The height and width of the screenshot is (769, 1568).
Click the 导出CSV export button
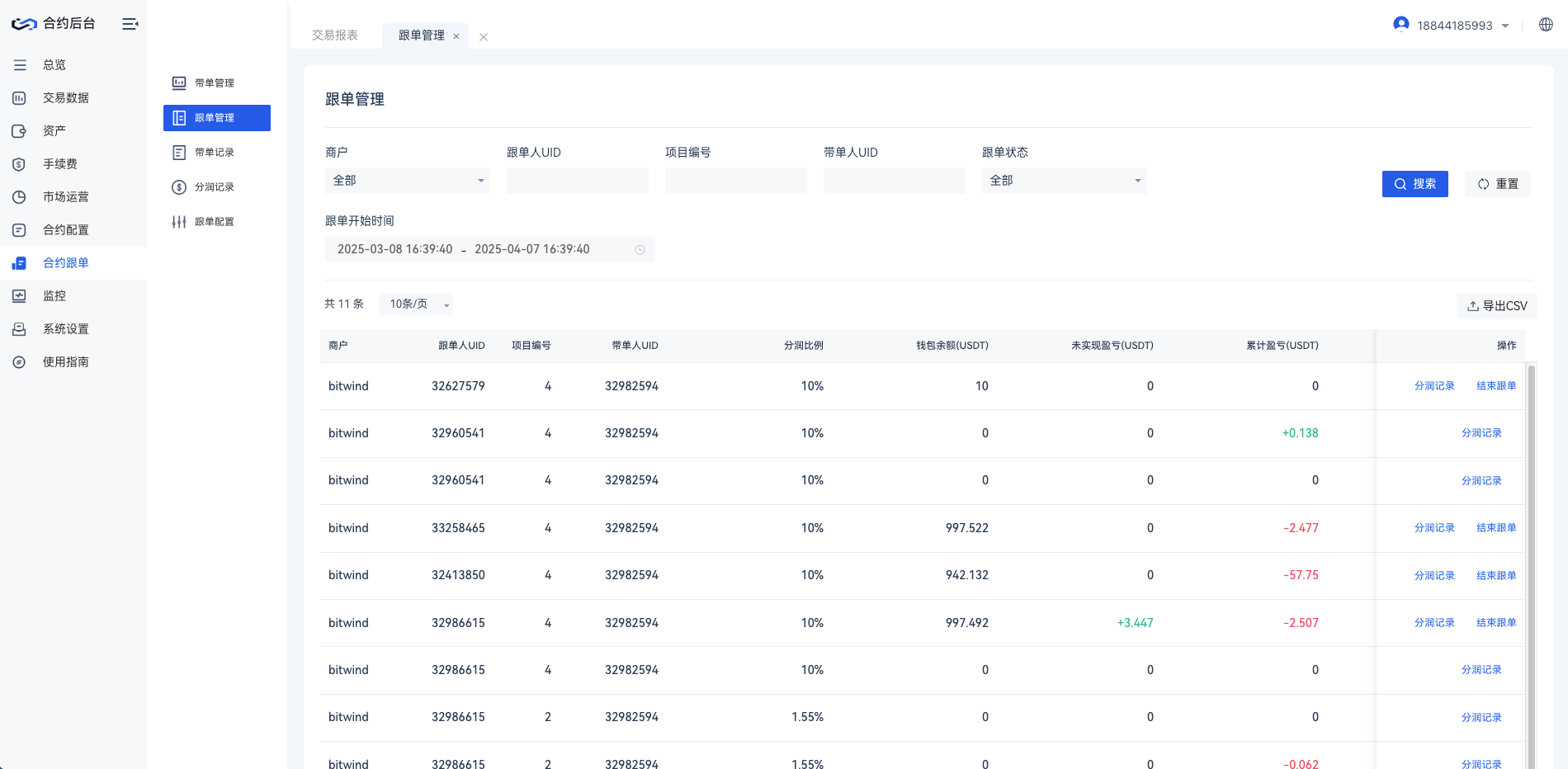pos(1497,306)
